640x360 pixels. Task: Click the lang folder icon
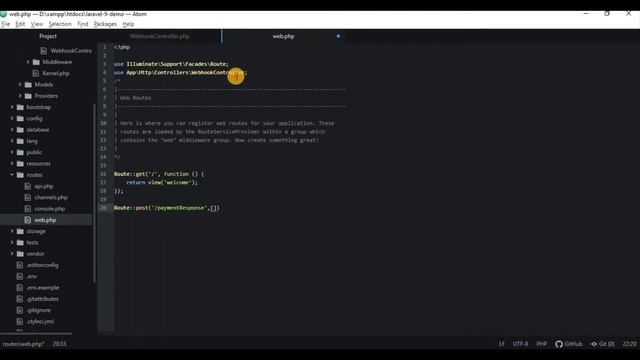pyautogui.click(x=20, y=141)
